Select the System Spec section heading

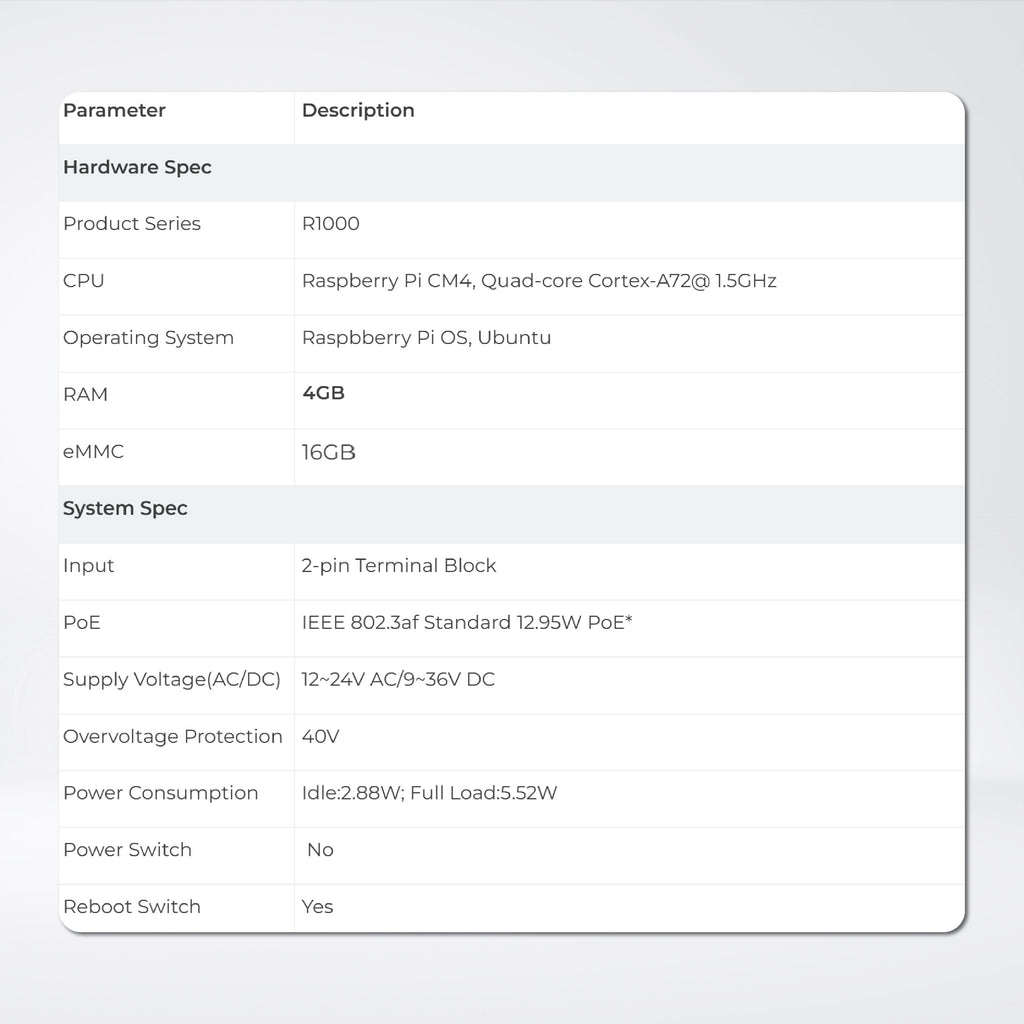125,509
